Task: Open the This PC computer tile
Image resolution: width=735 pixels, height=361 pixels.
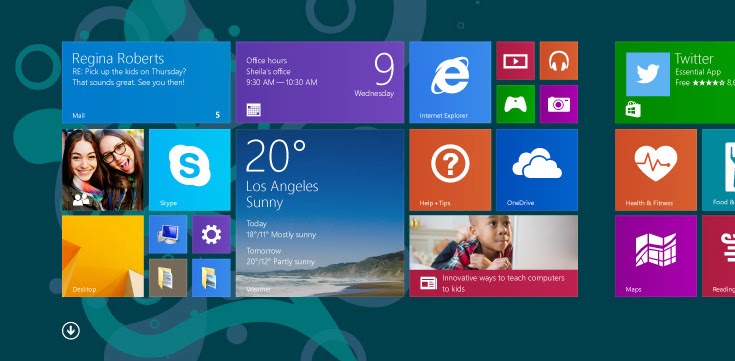Action: pyautogui.click(x=168, y=234)
